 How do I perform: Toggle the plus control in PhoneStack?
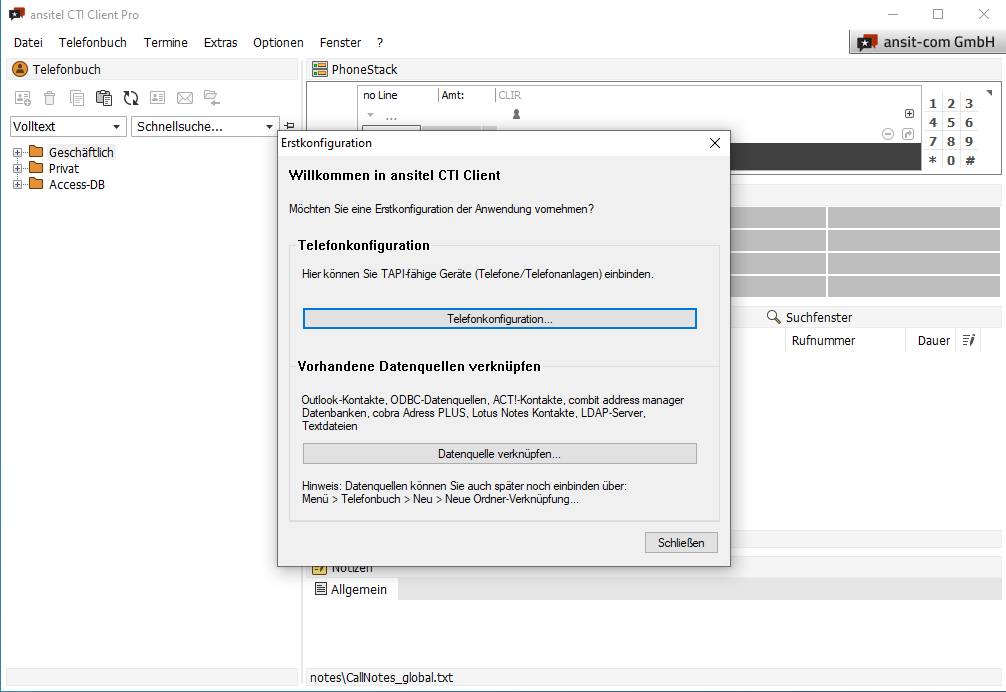coord(909,113)
